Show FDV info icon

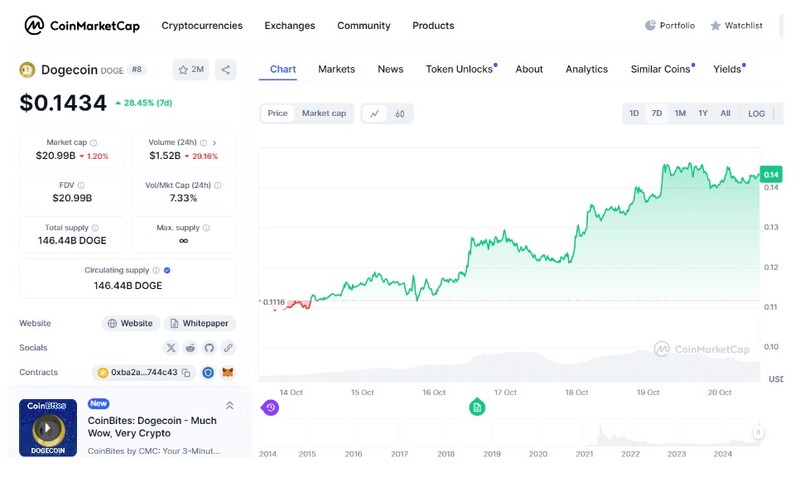[x=81, y=185]
